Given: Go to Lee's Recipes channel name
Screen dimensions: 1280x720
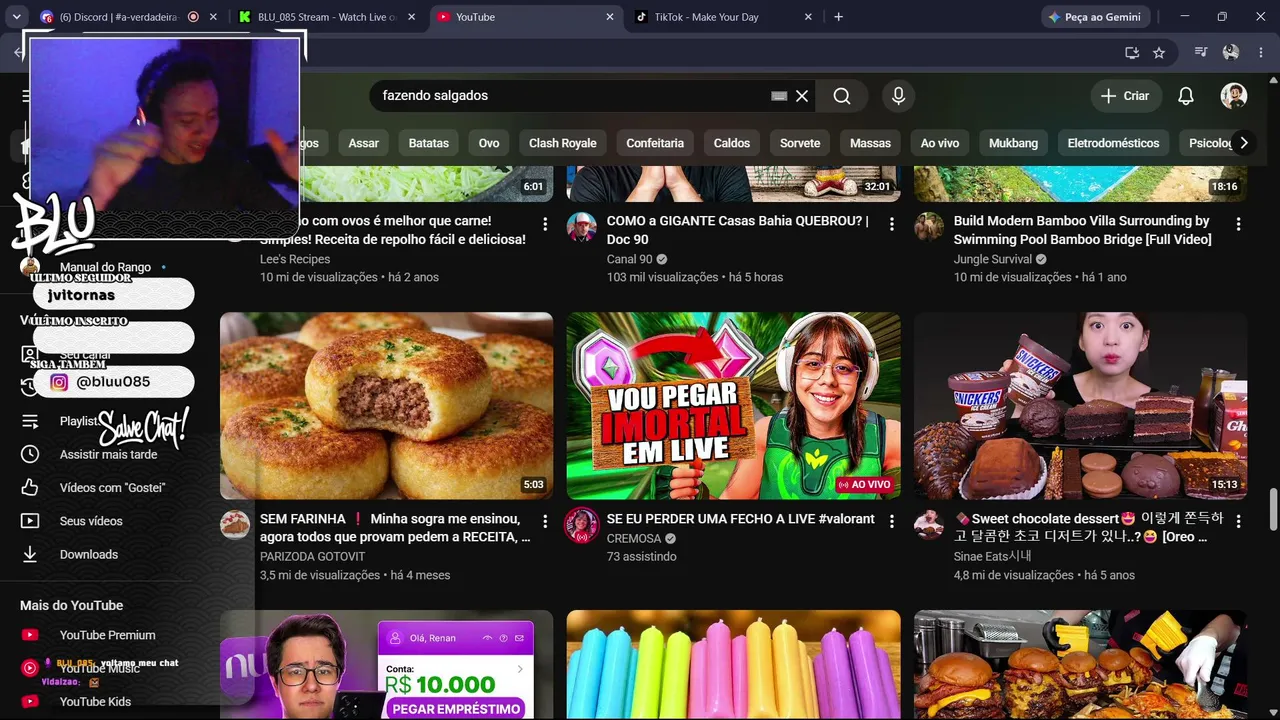Looking at the screenshot, I should point(295,259).
